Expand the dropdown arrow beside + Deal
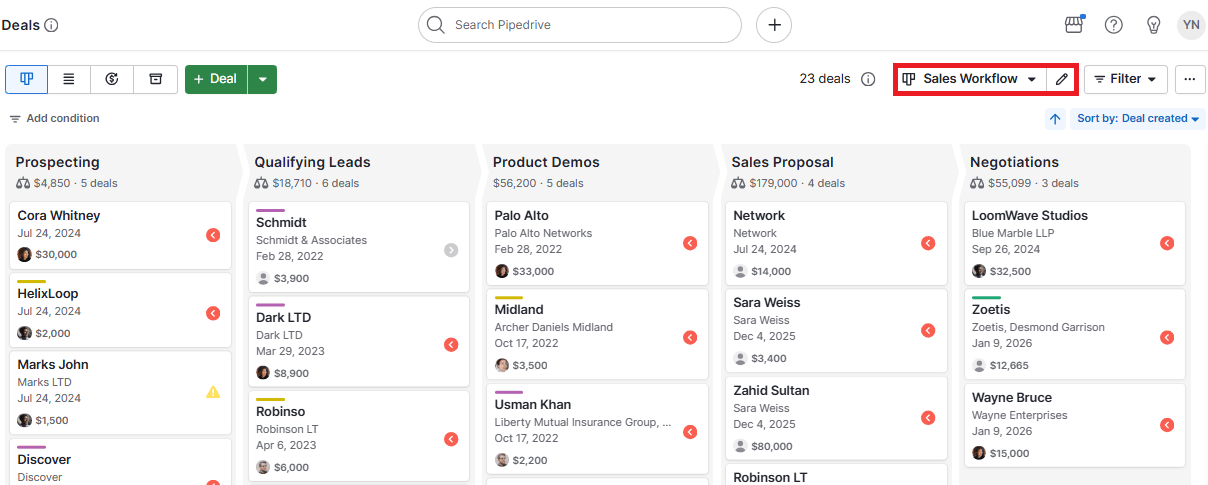Viewport: 1208px width, 485px height. [262, 79]
